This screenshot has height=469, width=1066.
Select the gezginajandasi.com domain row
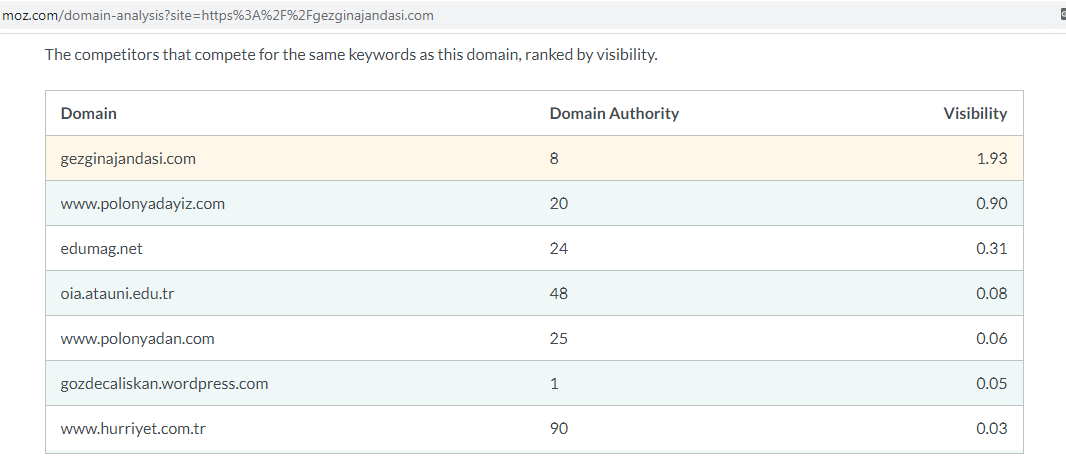pos(534,158)
